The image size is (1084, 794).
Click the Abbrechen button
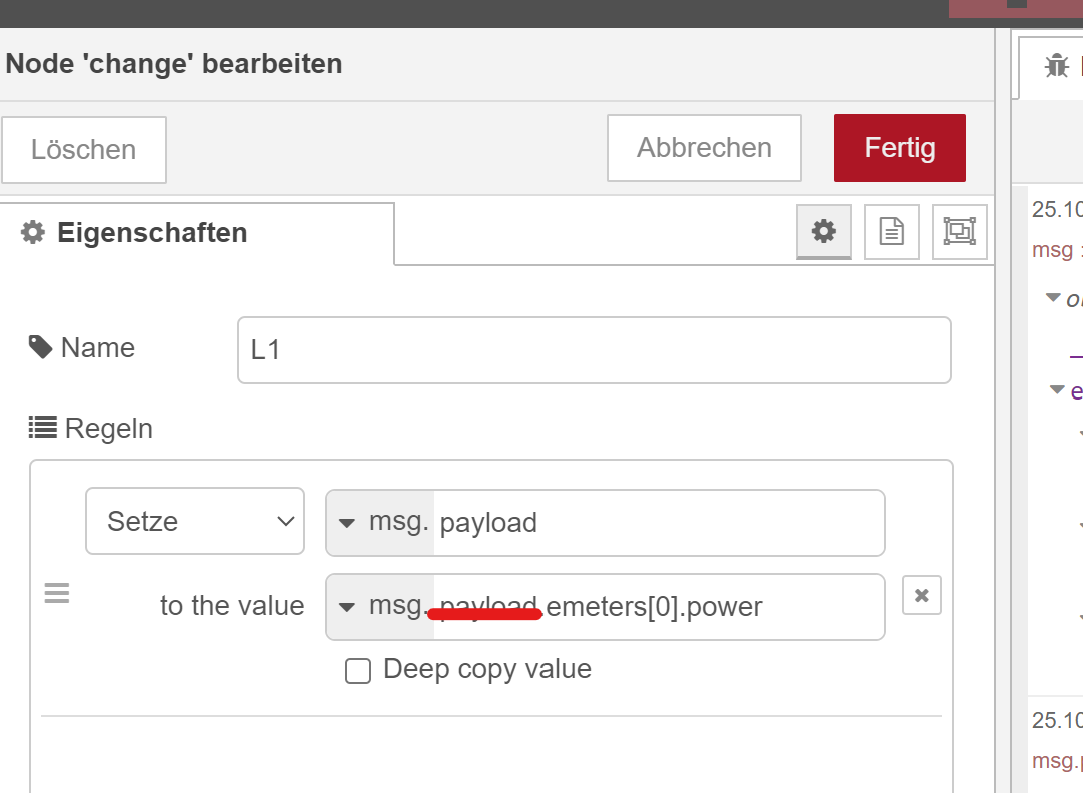point(704,148)
